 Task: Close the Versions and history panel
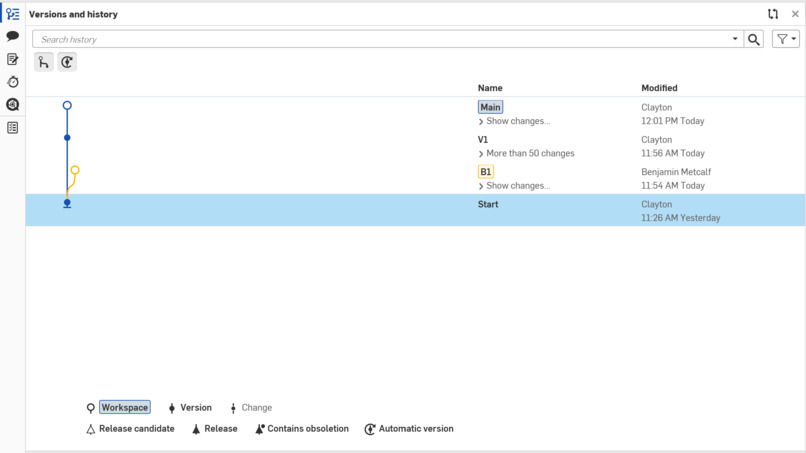(795, 14)
